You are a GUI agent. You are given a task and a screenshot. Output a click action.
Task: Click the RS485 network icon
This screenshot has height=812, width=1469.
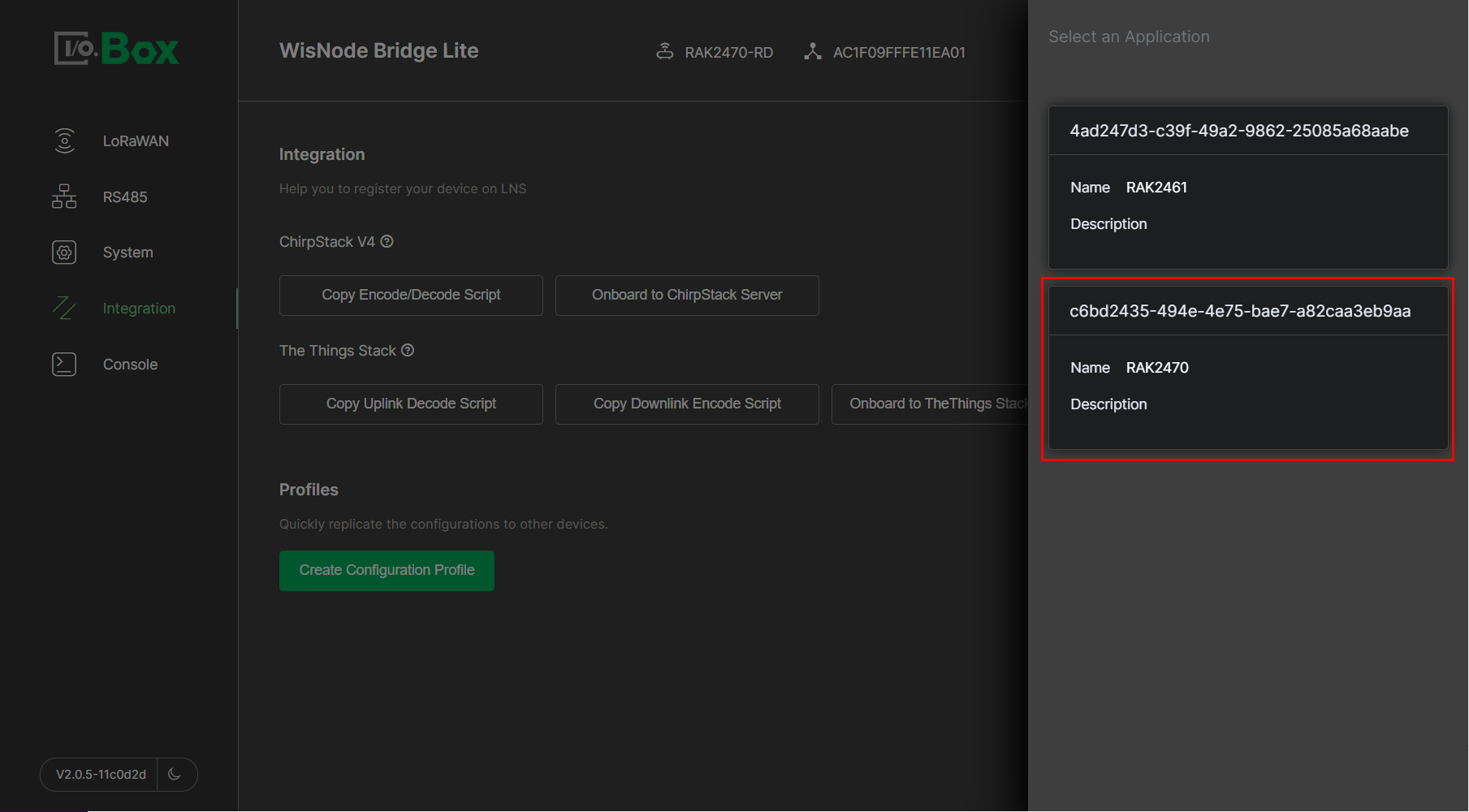point(64,197)
